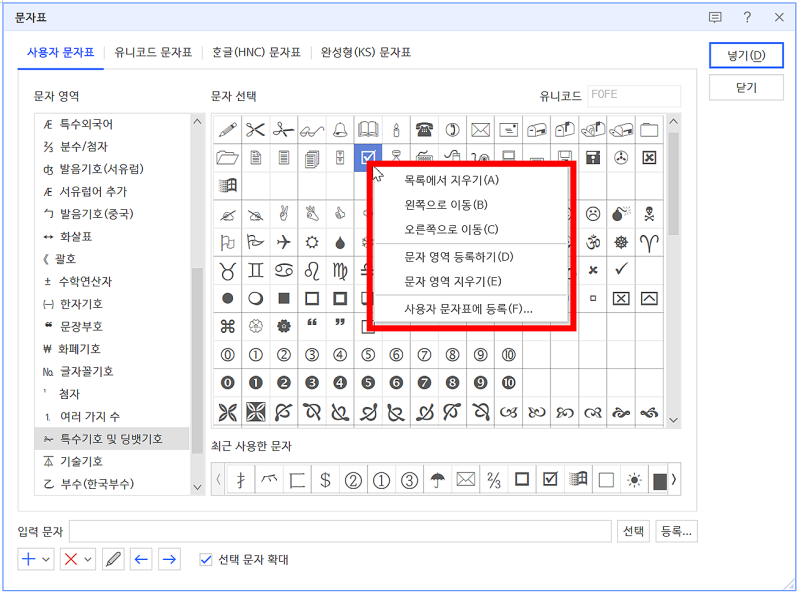Select the open folder symbol
This screenshot has height=593, width=800.
coord(228,158)
